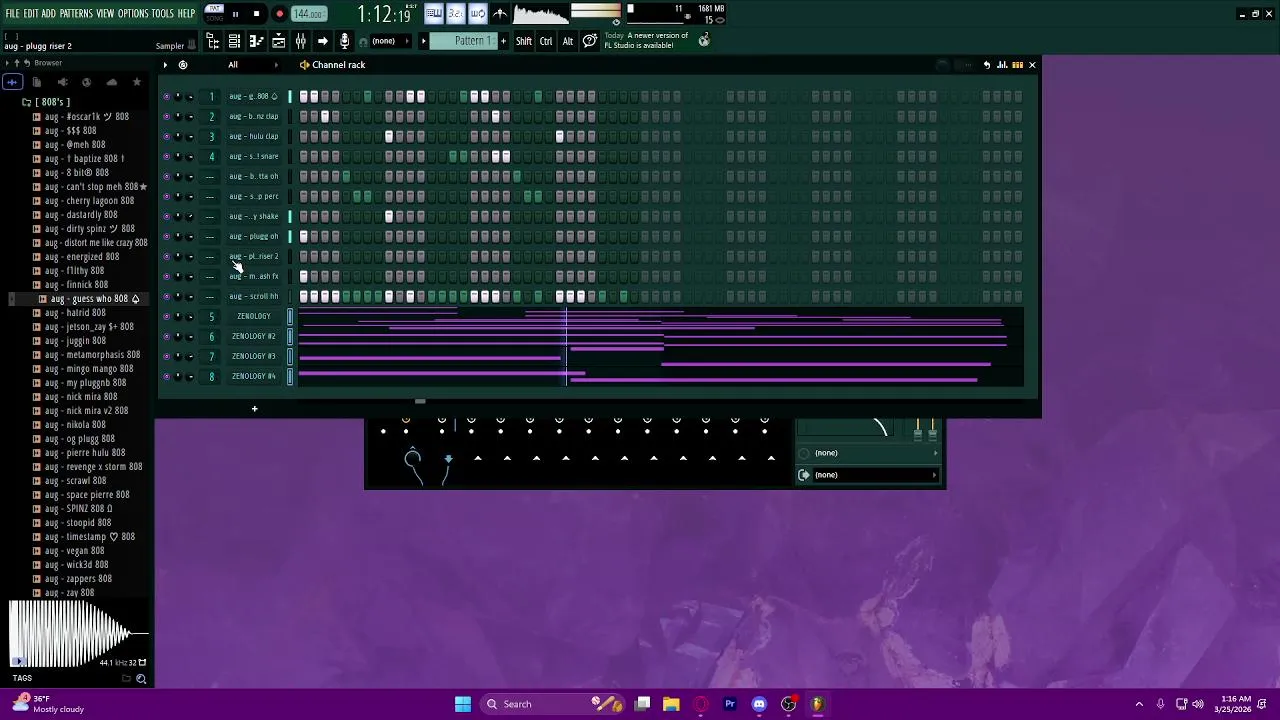
Task: Open Discord from the Windows taskbar
Action: click(x=759, y=704)
